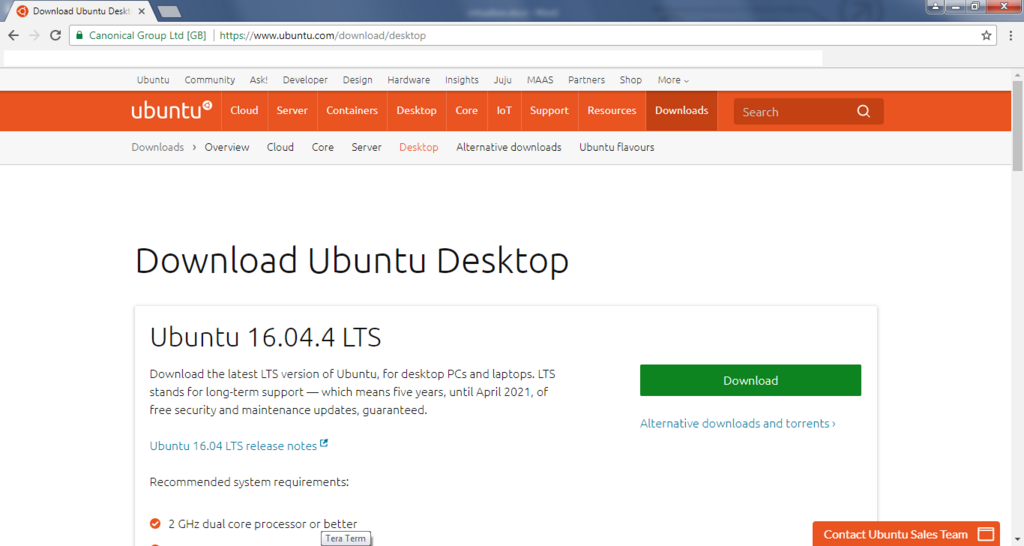Open Ubuntu 16.04 LTS release notes link
This screenshot has width=1024, height=546.
coord(233,445)
